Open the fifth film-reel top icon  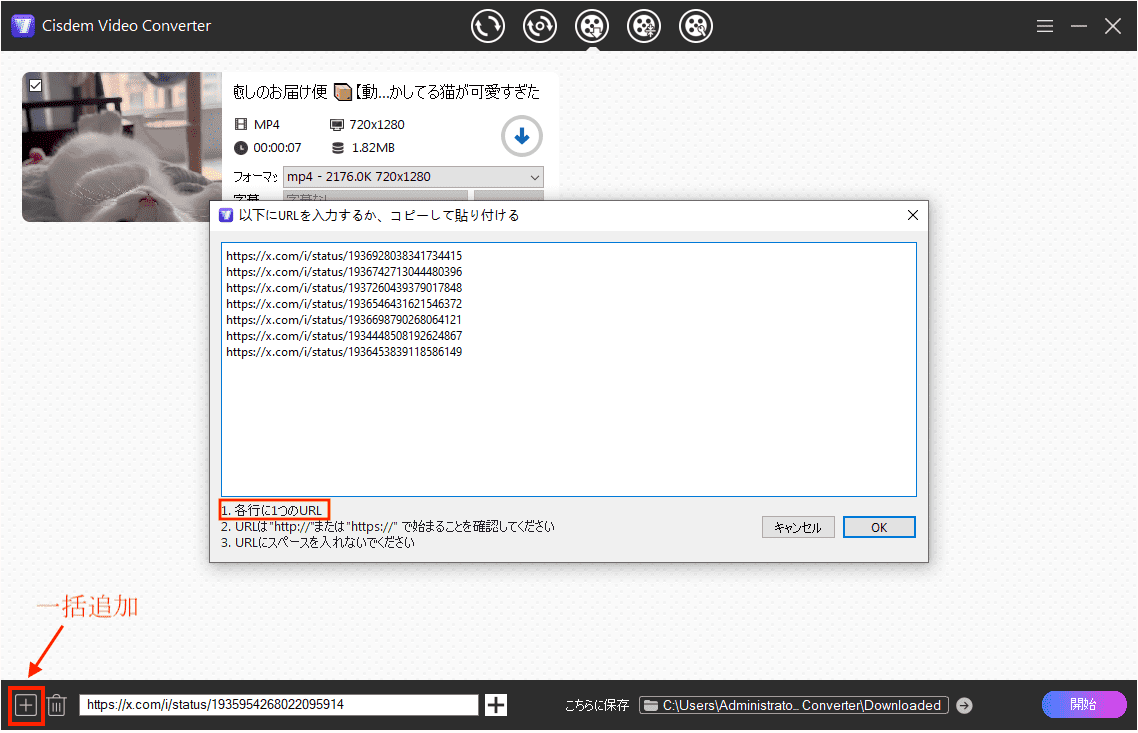(x=696, y=27)
